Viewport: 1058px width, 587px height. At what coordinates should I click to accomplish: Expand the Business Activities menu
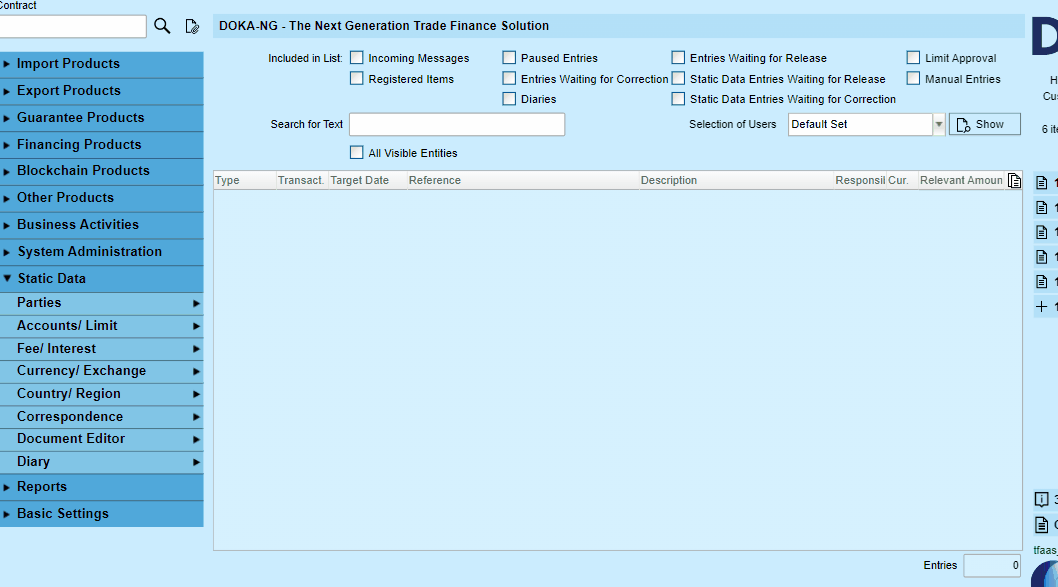[101, 225]
